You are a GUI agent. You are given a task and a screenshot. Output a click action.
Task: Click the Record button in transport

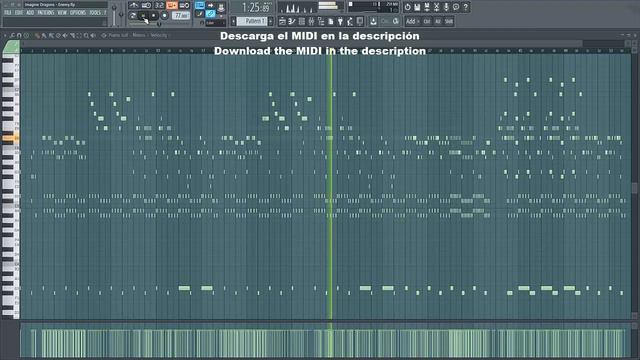tap(164, 15)
